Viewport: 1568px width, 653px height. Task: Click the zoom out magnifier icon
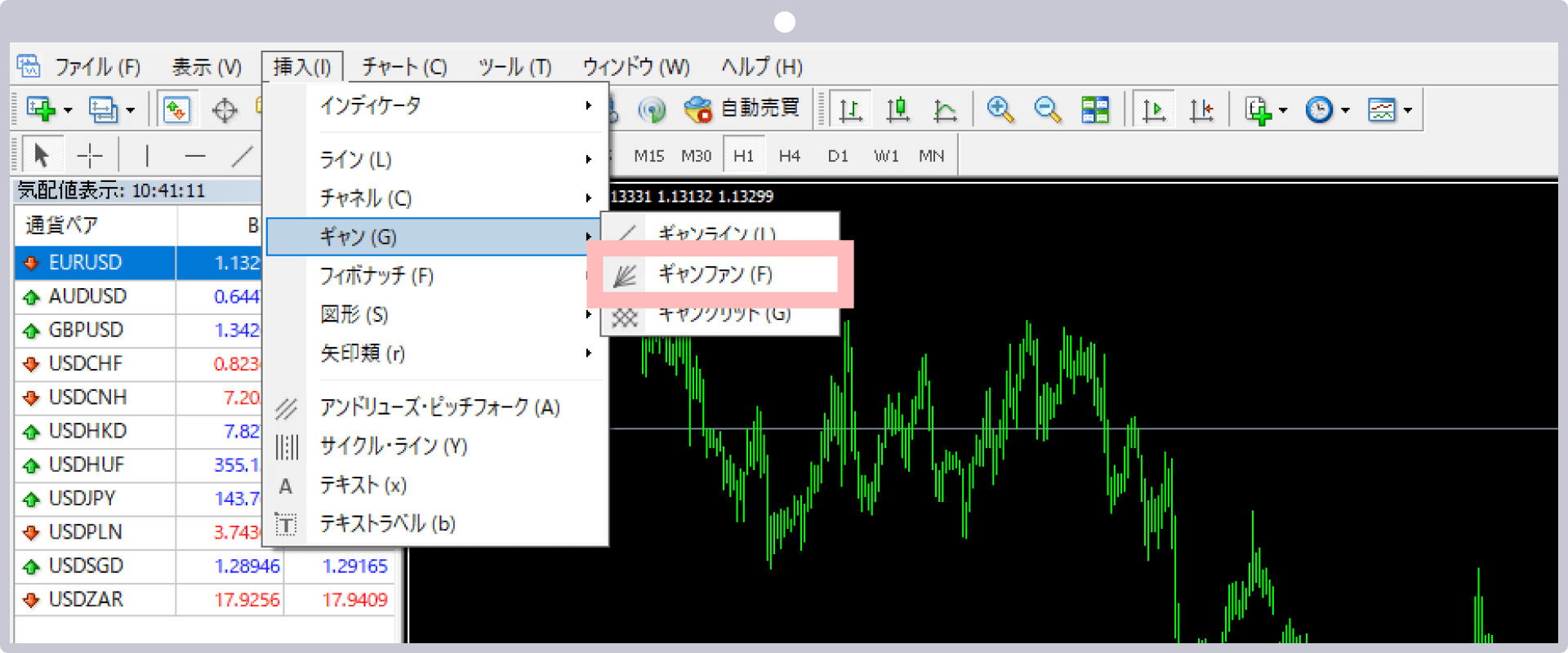1047,109
